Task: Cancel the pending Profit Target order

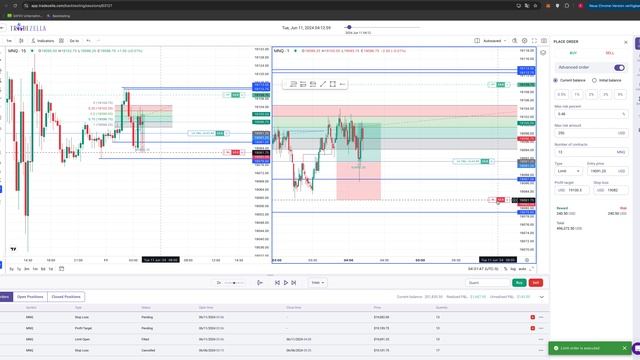Action: 533,328
